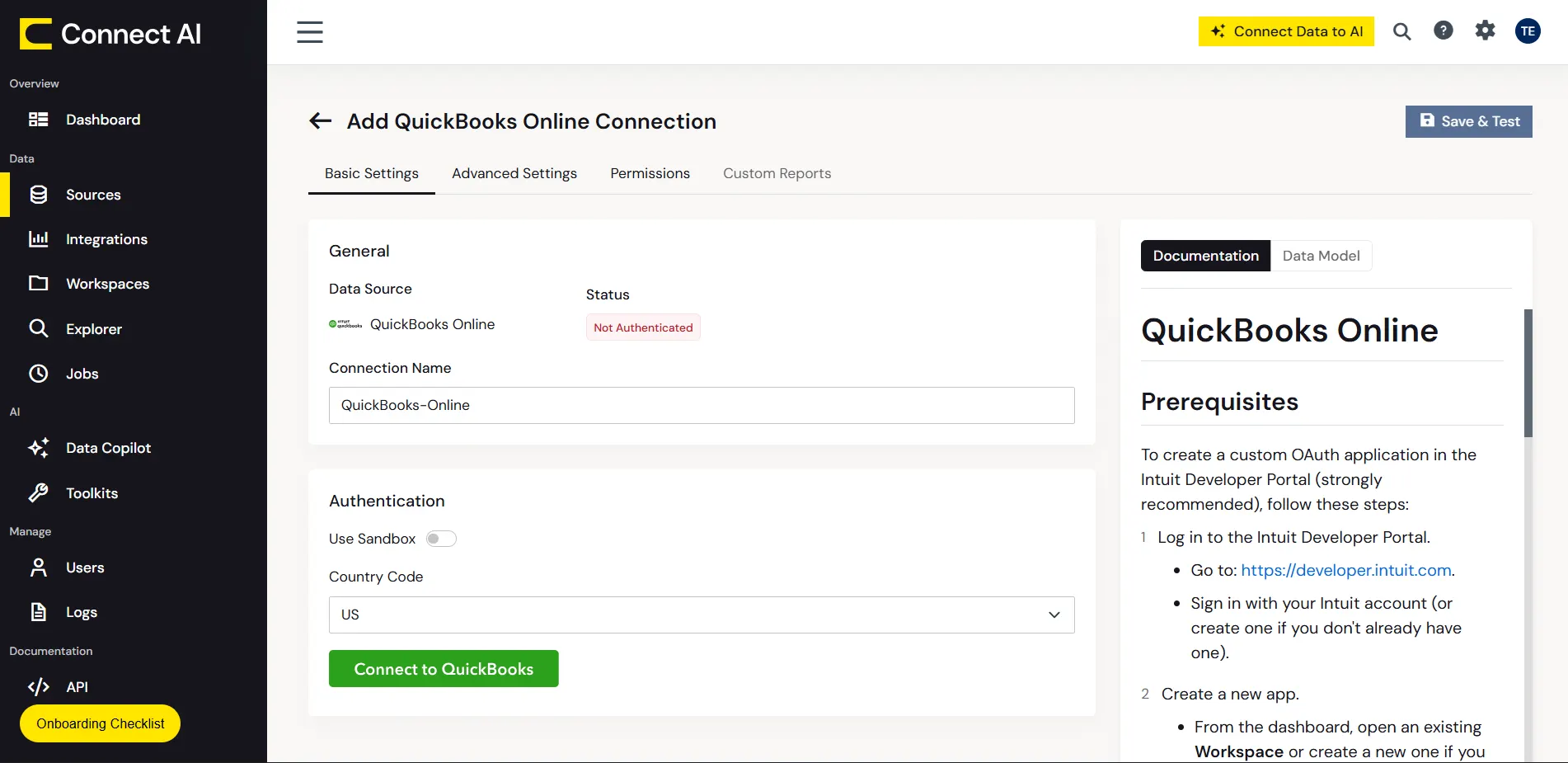Screen dimensions: 1568x763
Task: Click the Not Authenticated status badge
Action: click(643, 327)
